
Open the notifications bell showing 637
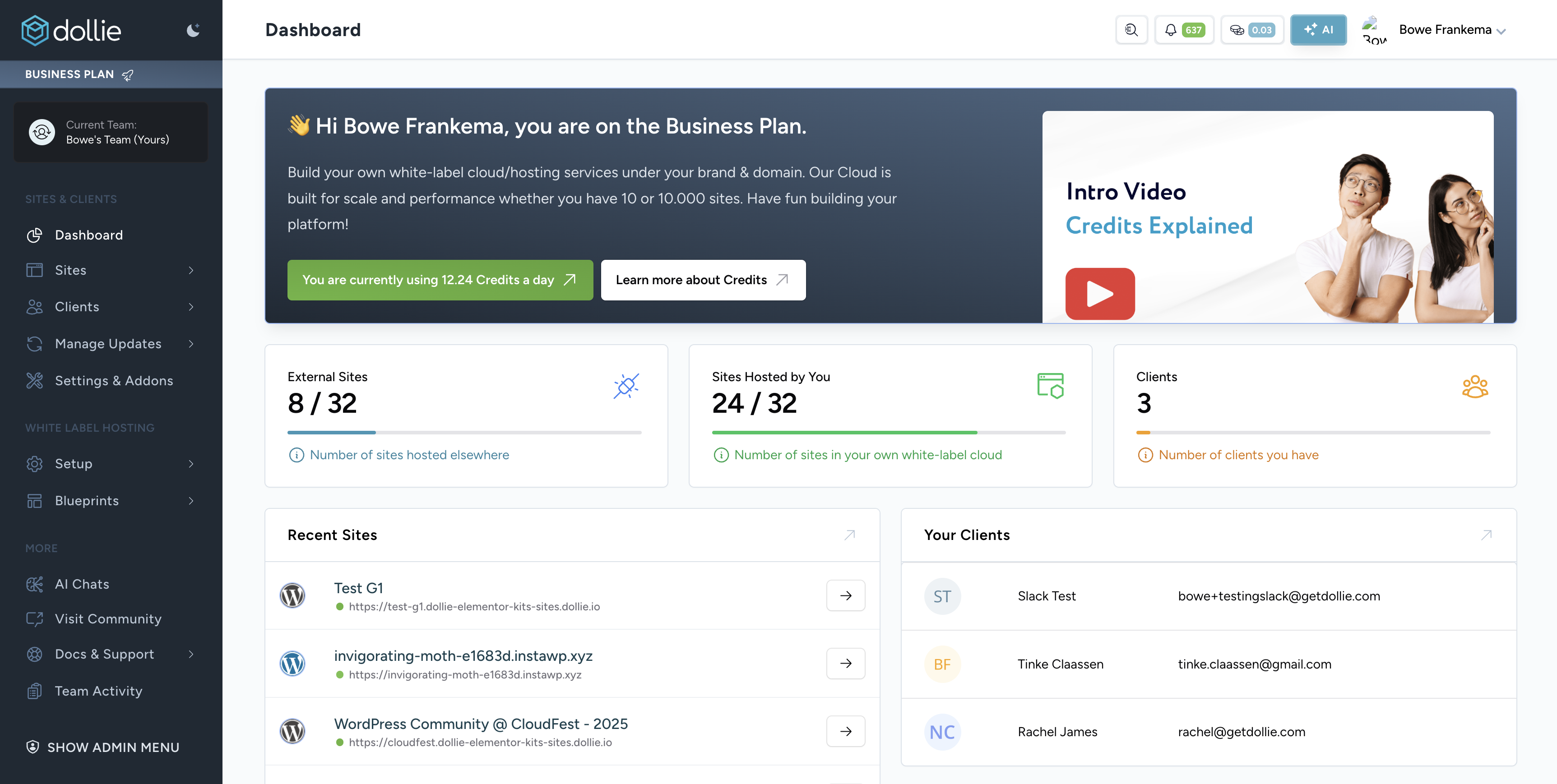(x=1183, y=29)
